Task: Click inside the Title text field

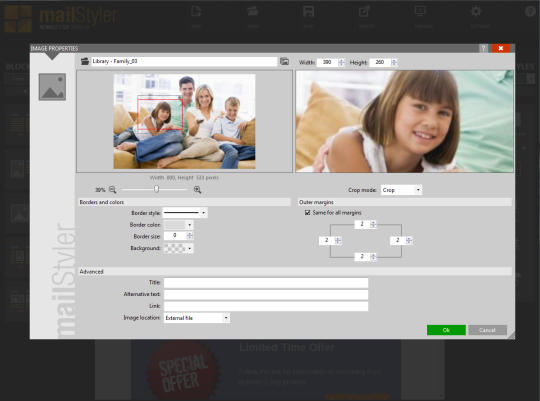Action: [x=266, y=283]
